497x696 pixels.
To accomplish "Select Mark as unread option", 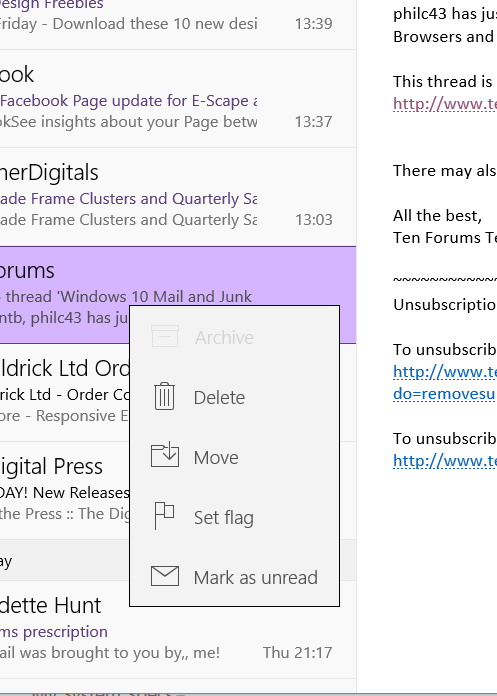I will (234, 577).
